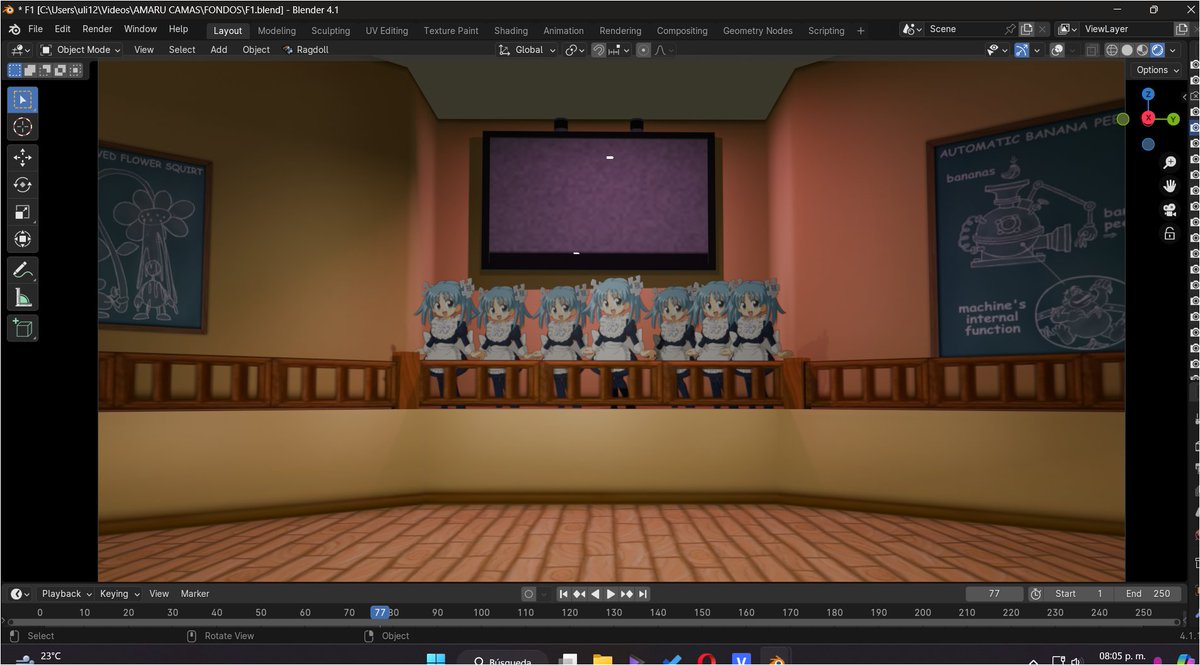Activate the 3D Cursor tool
1200x665 pixels.
tap(22, 127)
